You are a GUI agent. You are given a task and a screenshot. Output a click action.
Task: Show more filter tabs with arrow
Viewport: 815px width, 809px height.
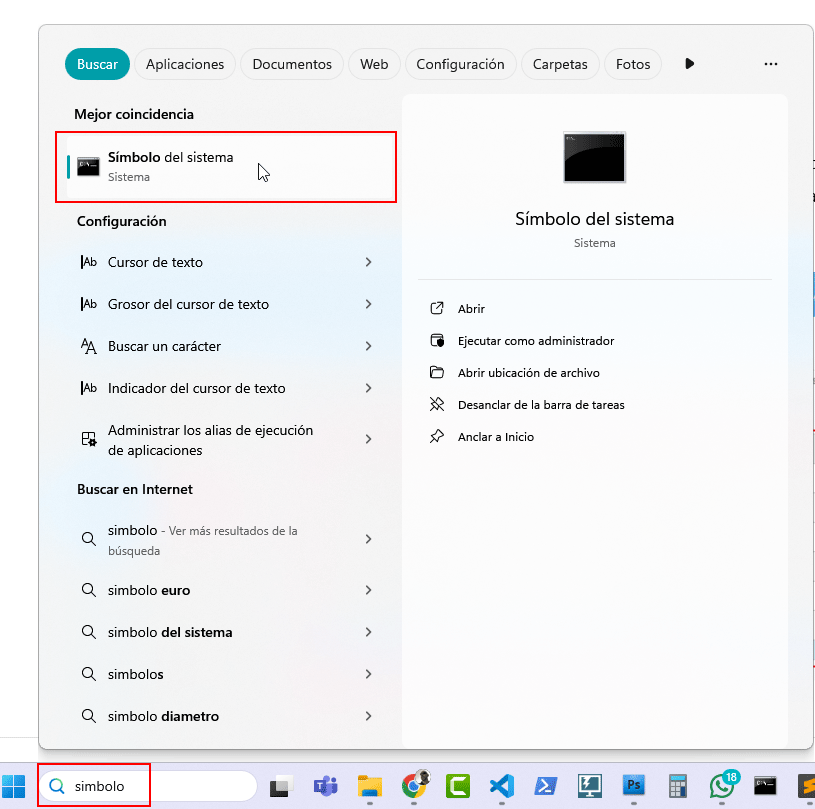point(689,64)
